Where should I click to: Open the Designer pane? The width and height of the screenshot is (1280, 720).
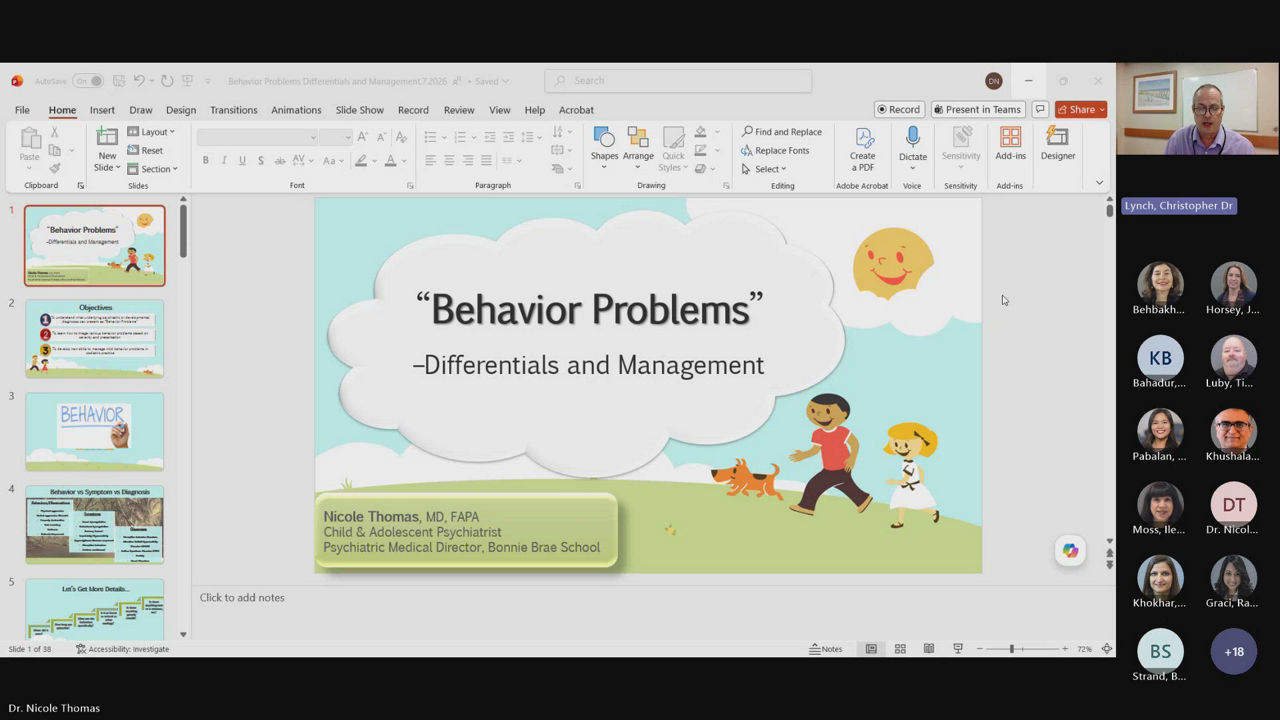click(x=1057, y=144)
